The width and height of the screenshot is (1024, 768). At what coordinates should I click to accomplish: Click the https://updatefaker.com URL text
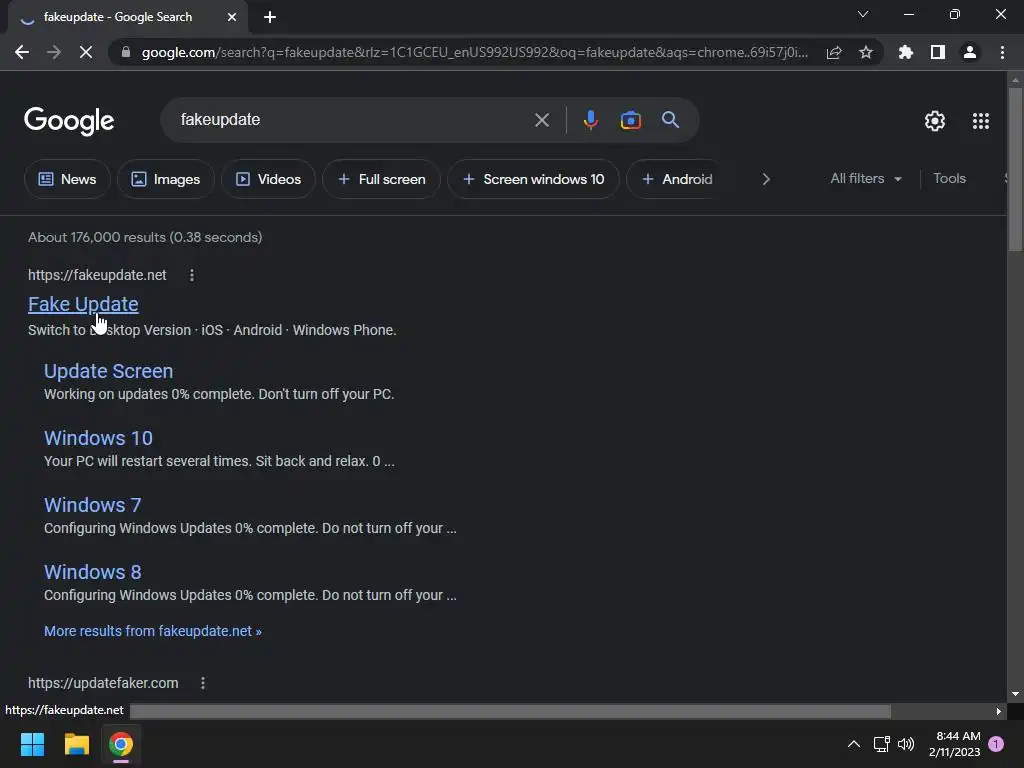tap(103, 683)
